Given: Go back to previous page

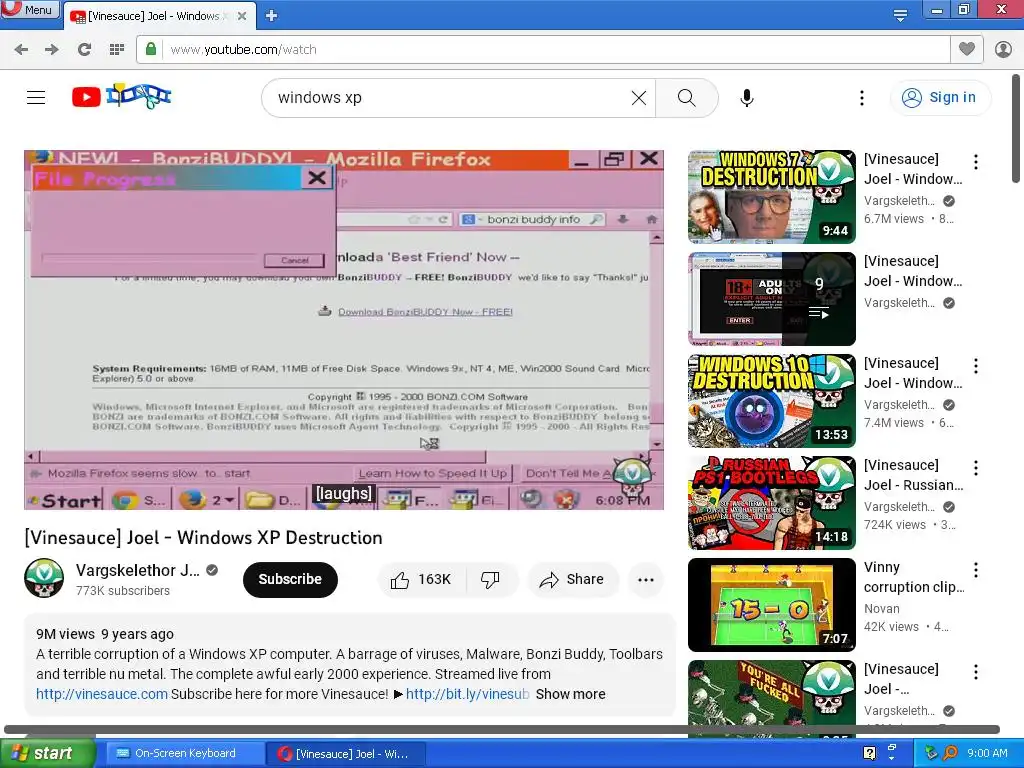Looking at the screenshot, I should pos(21,50).
